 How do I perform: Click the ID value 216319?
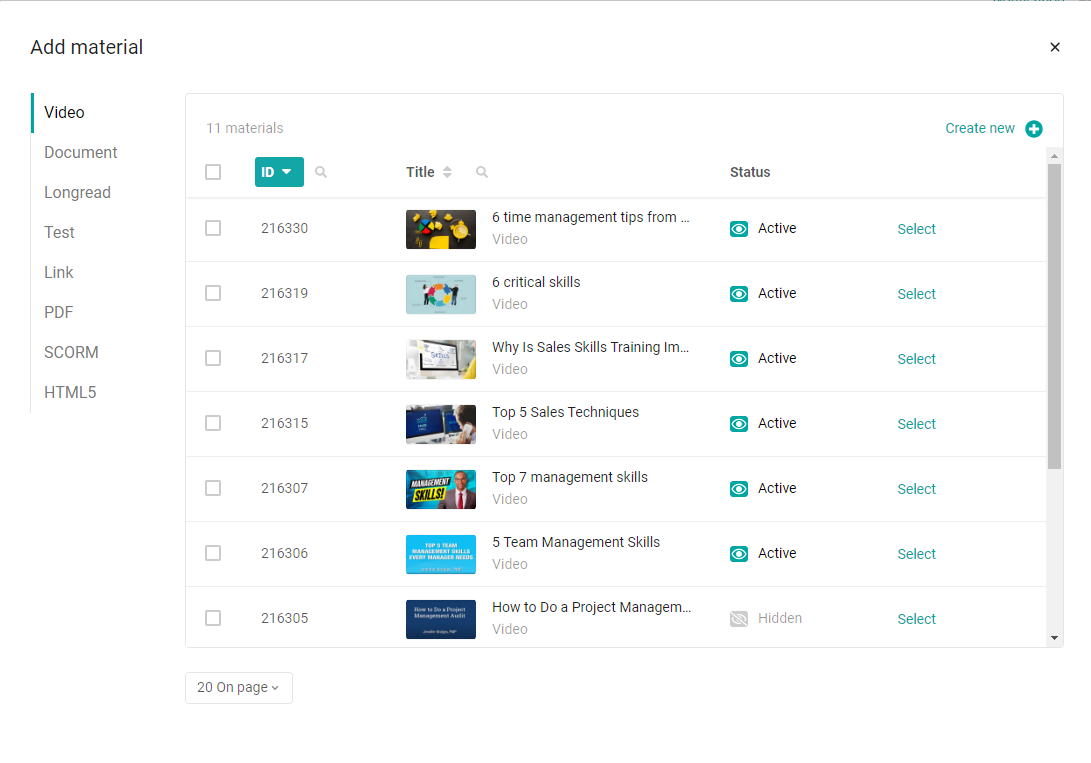click(285, 294)
